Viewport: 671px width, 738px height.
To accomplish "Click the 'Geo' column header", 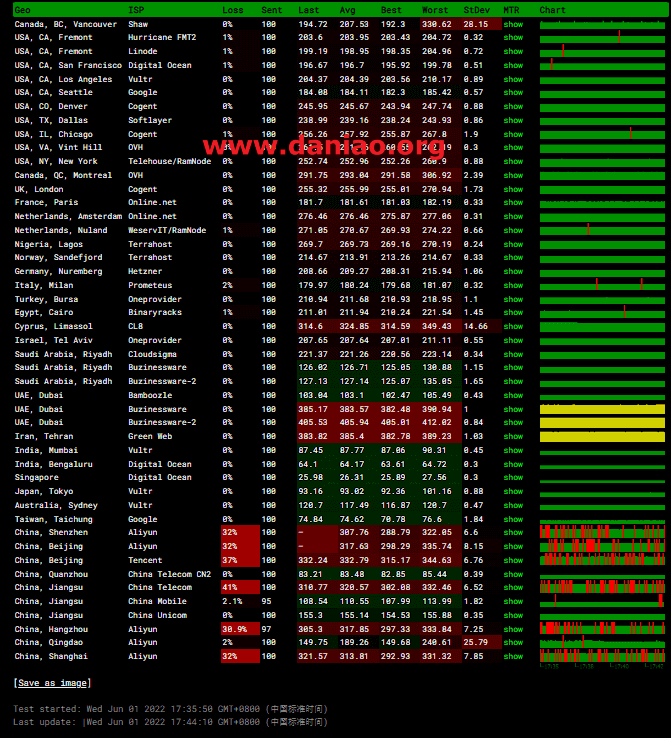I will 23,10.
